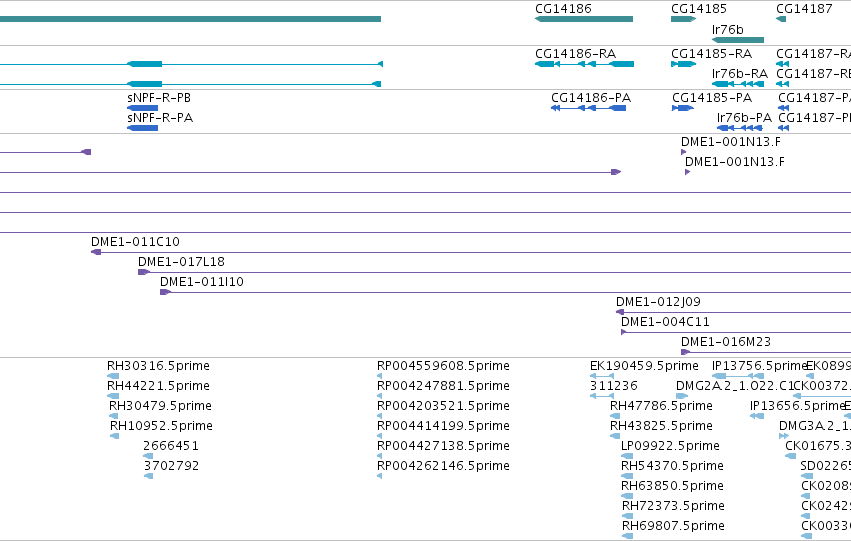This screenshot has height=541, width=851.
Task: Select the Ir76b-PA protein label
Action: click(744, 118)
